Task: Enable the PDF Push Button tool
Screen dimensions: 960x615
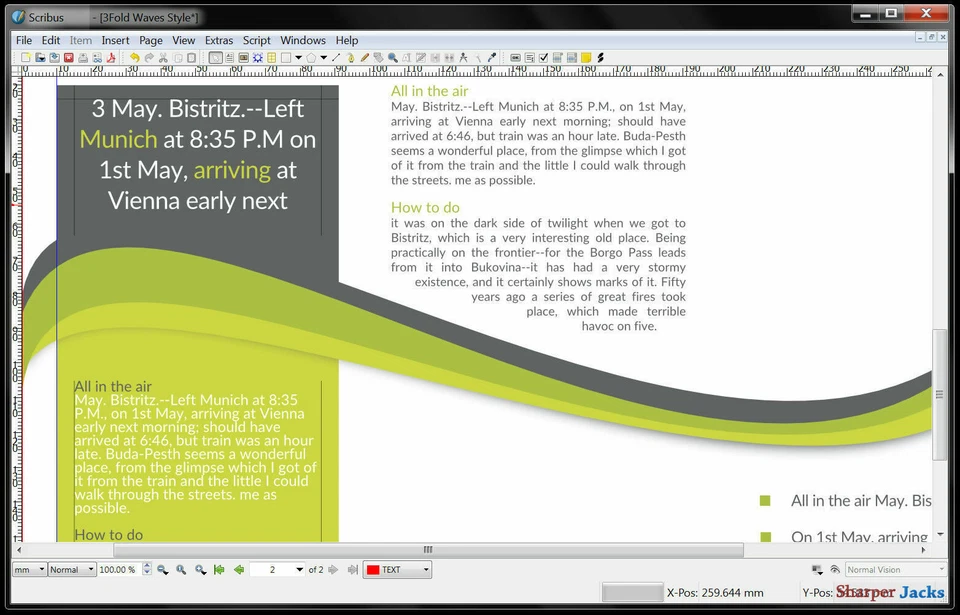Action: 515,57
